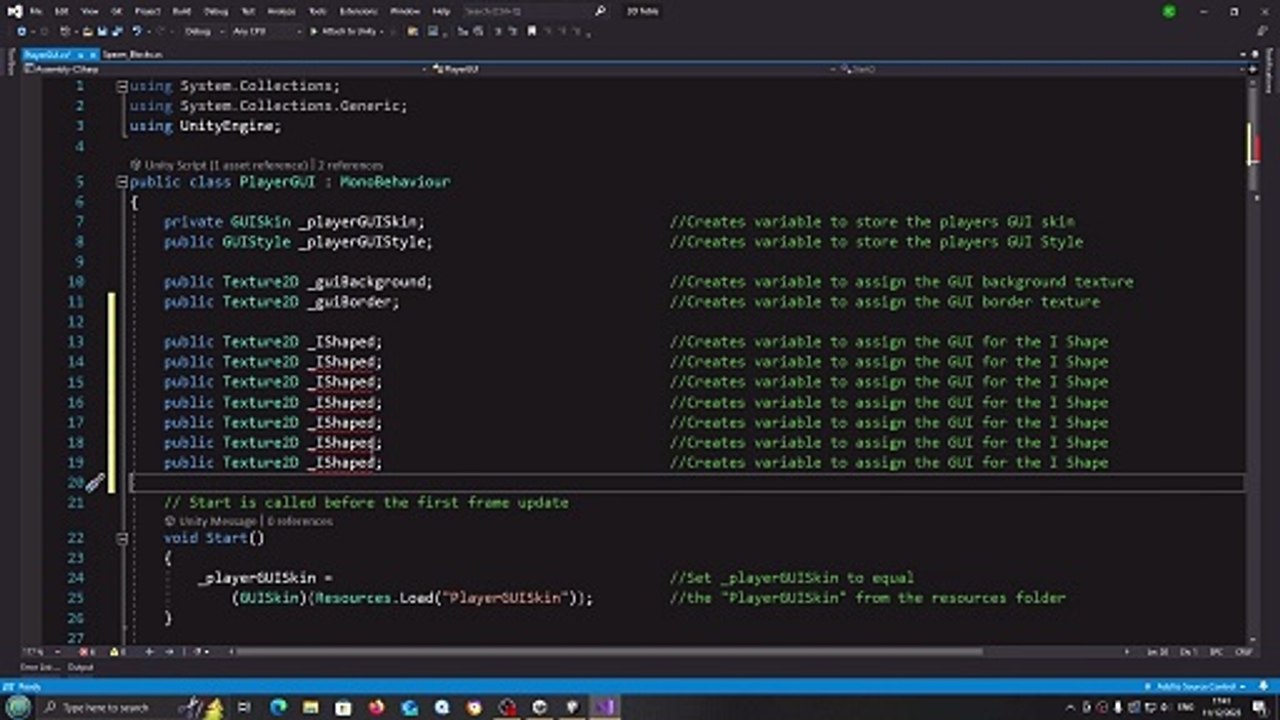
Task: Click the search box in title bar
Action: (x=535, y=11)
